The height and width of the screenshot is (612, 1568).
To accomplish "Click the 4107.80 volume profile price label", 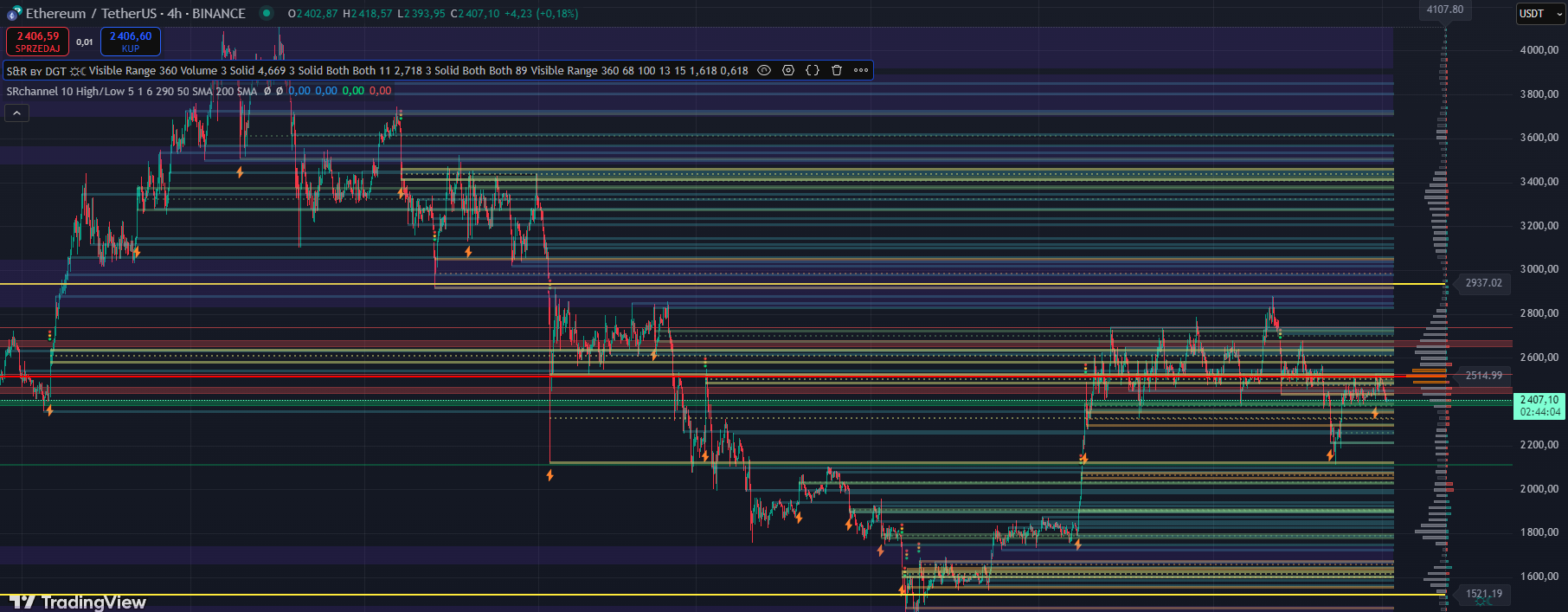I will (x=1445, y=10).
